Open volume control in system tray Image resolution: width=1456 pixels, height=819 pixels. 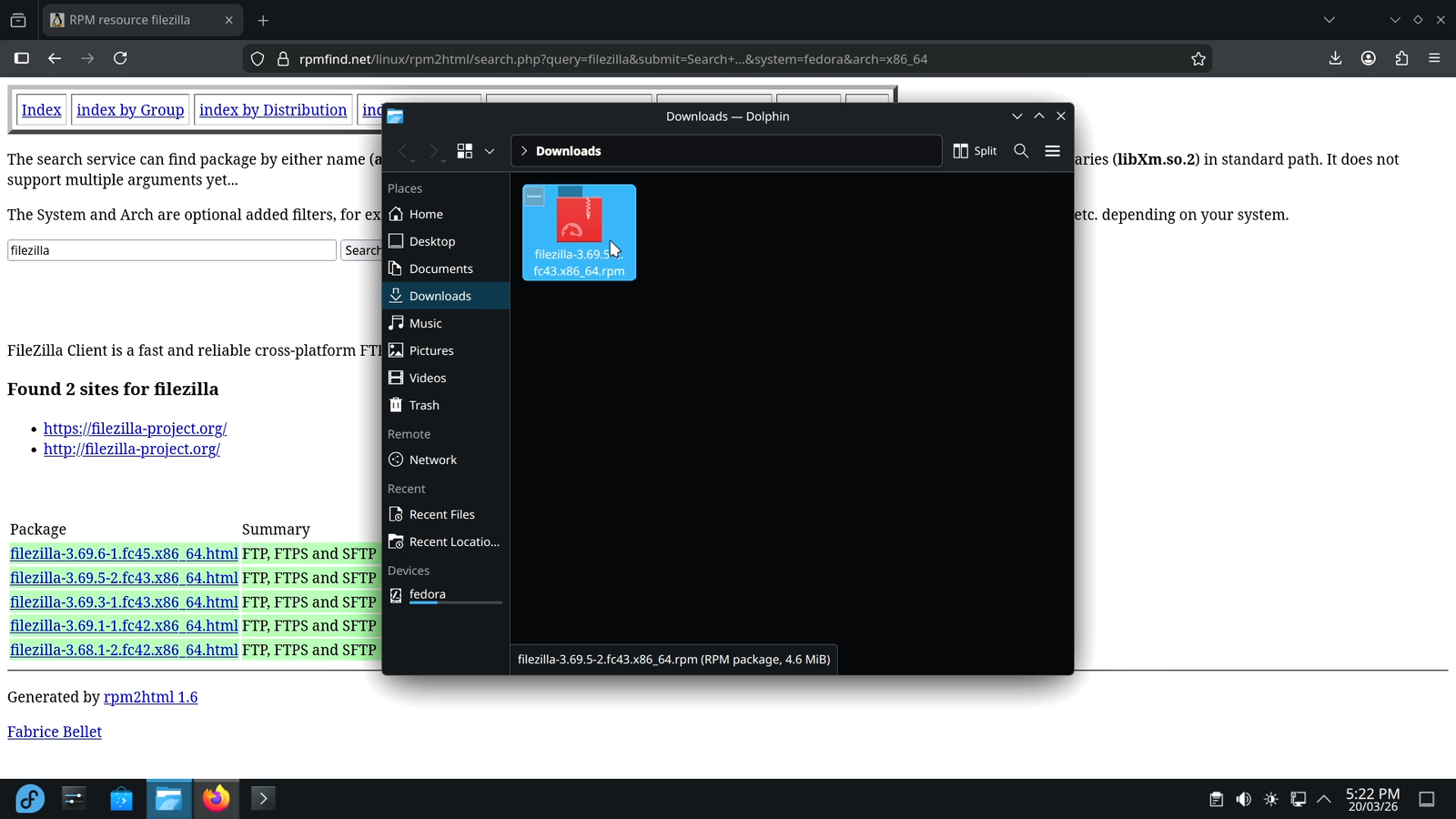1243,799
